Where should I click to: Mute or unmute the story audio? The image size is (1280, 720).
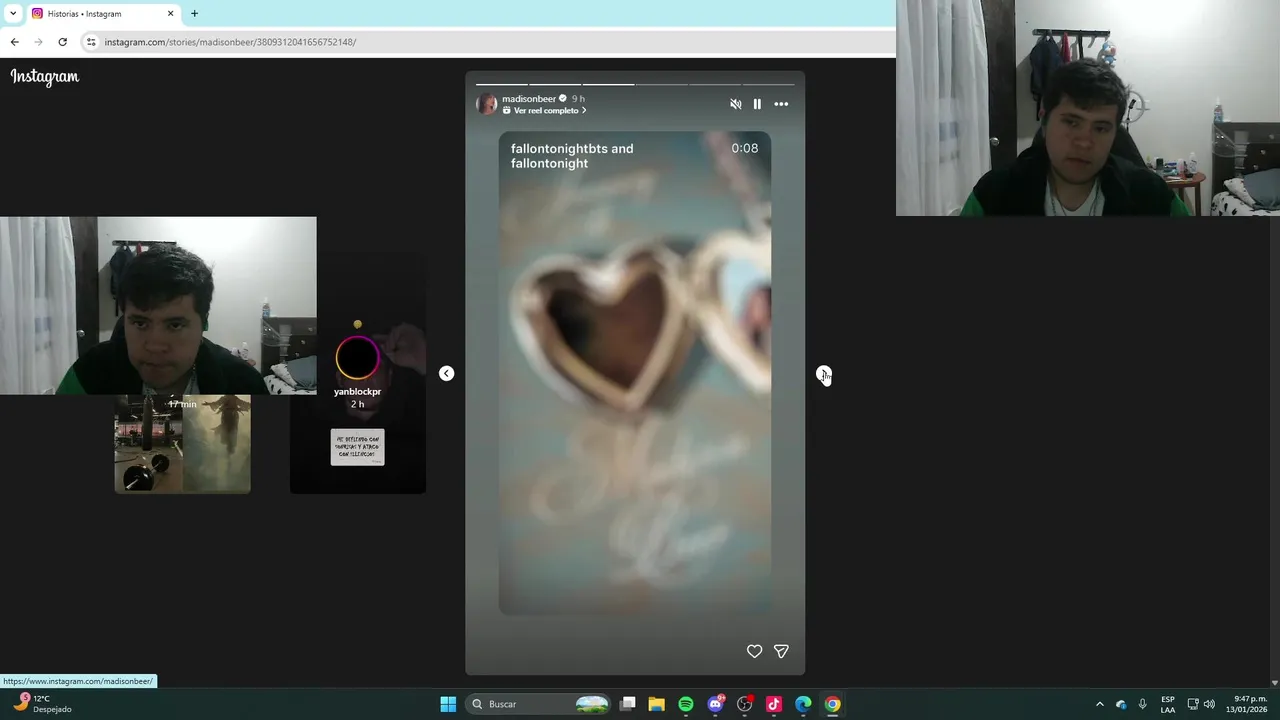(x=736, y=104)
